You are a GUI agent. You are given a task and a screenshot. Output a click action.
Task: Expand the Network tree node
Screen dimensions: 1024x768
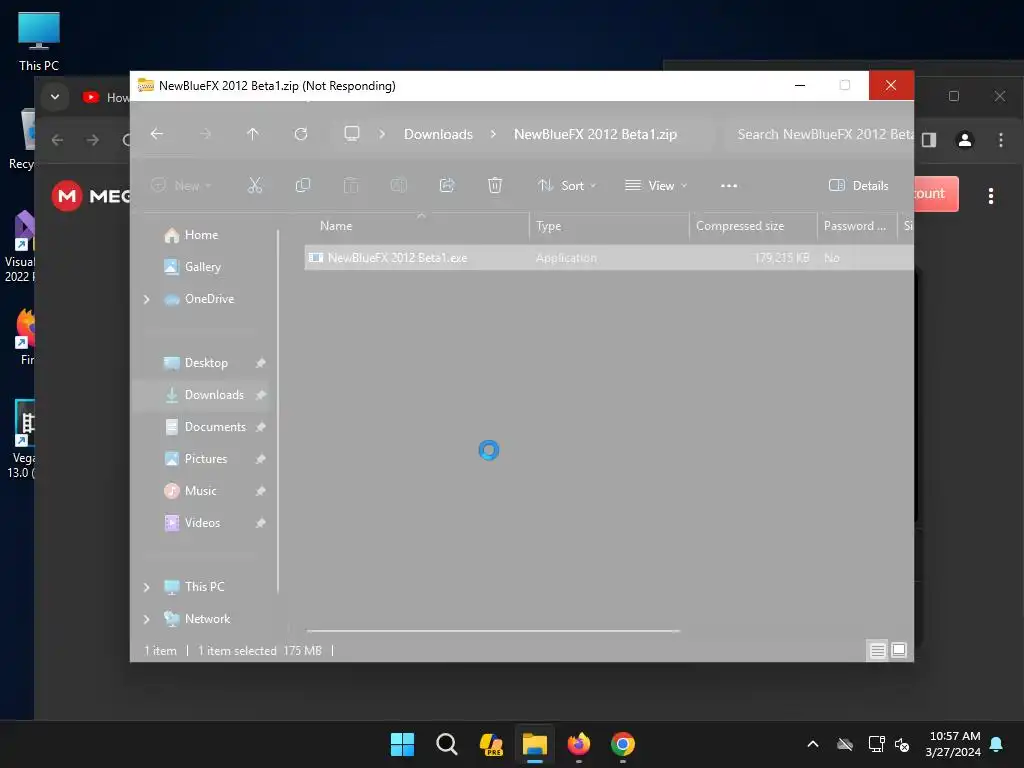pos(147,619)
